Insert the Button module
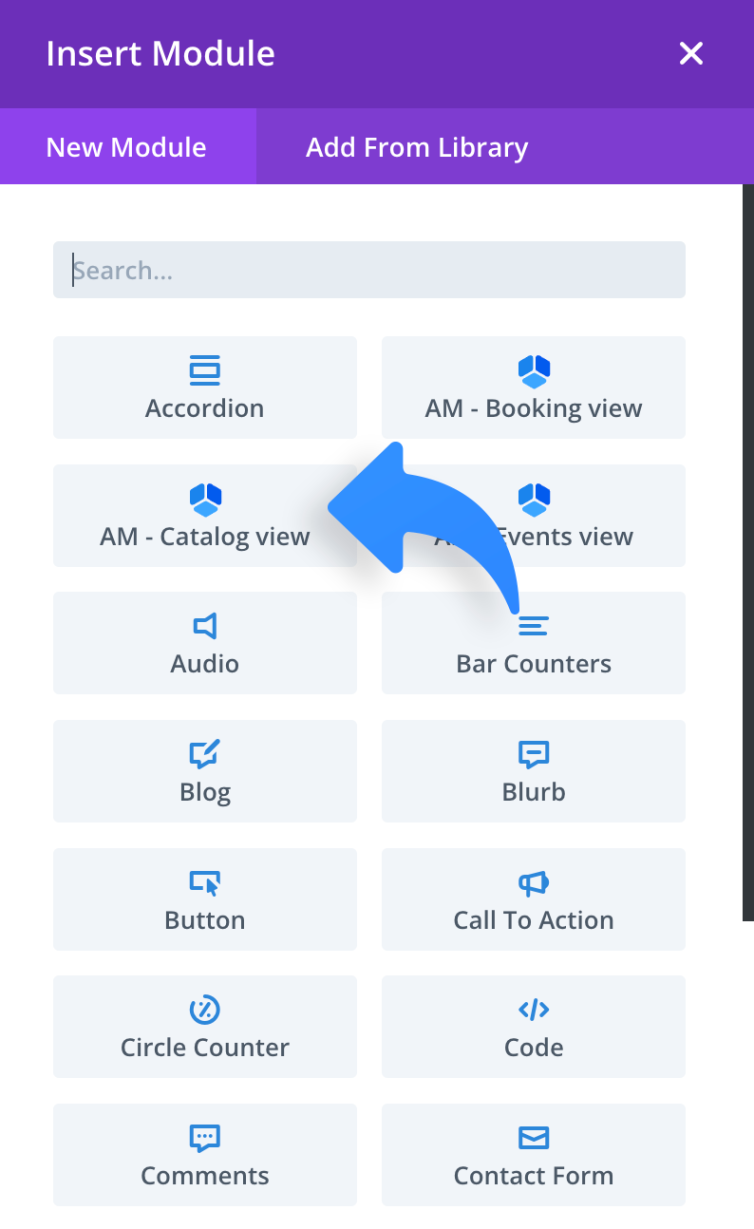 click(205, 900)
